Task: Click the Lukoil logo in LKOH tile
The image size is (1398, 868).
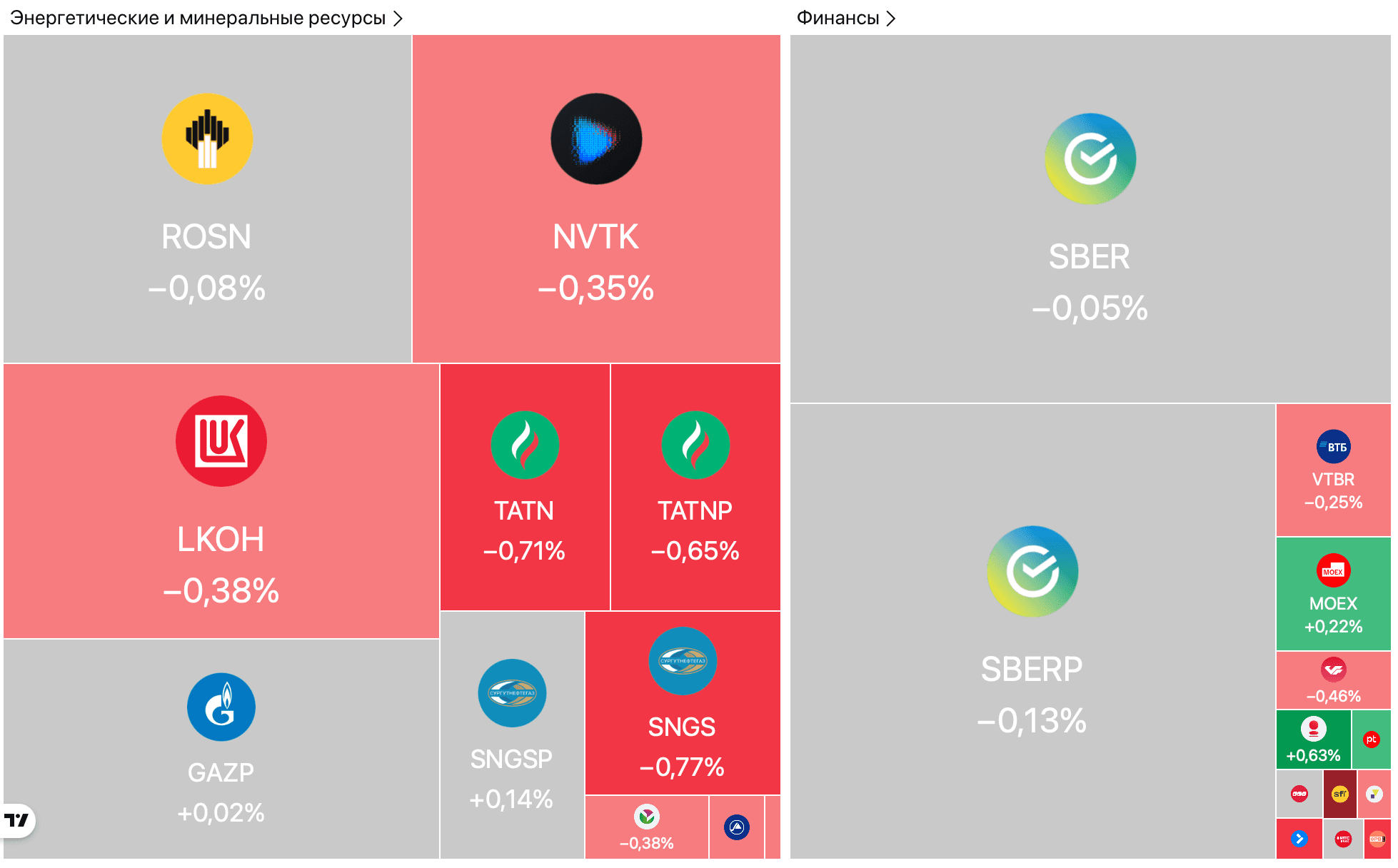Action: point(221,441)
